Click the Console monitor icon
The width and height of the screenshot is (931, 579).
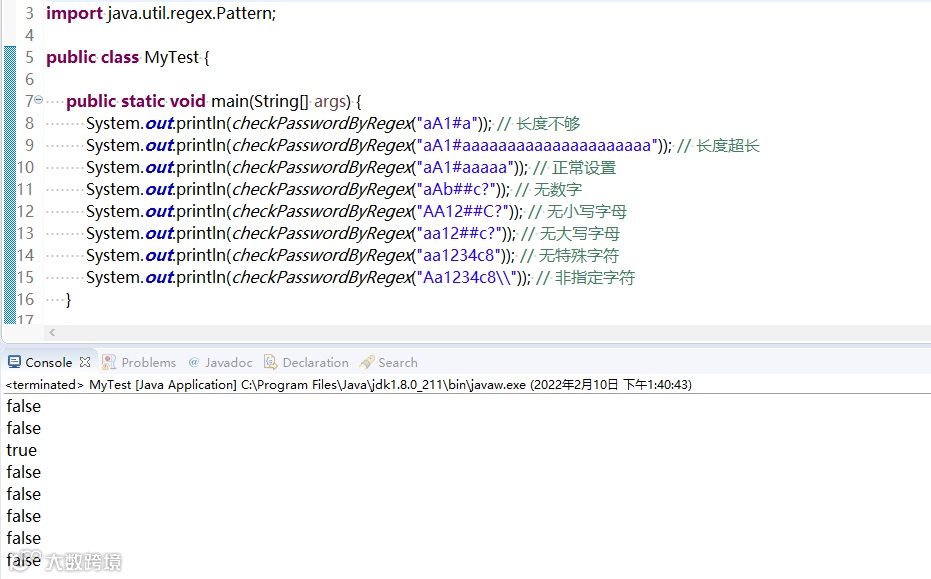[14, 362]
